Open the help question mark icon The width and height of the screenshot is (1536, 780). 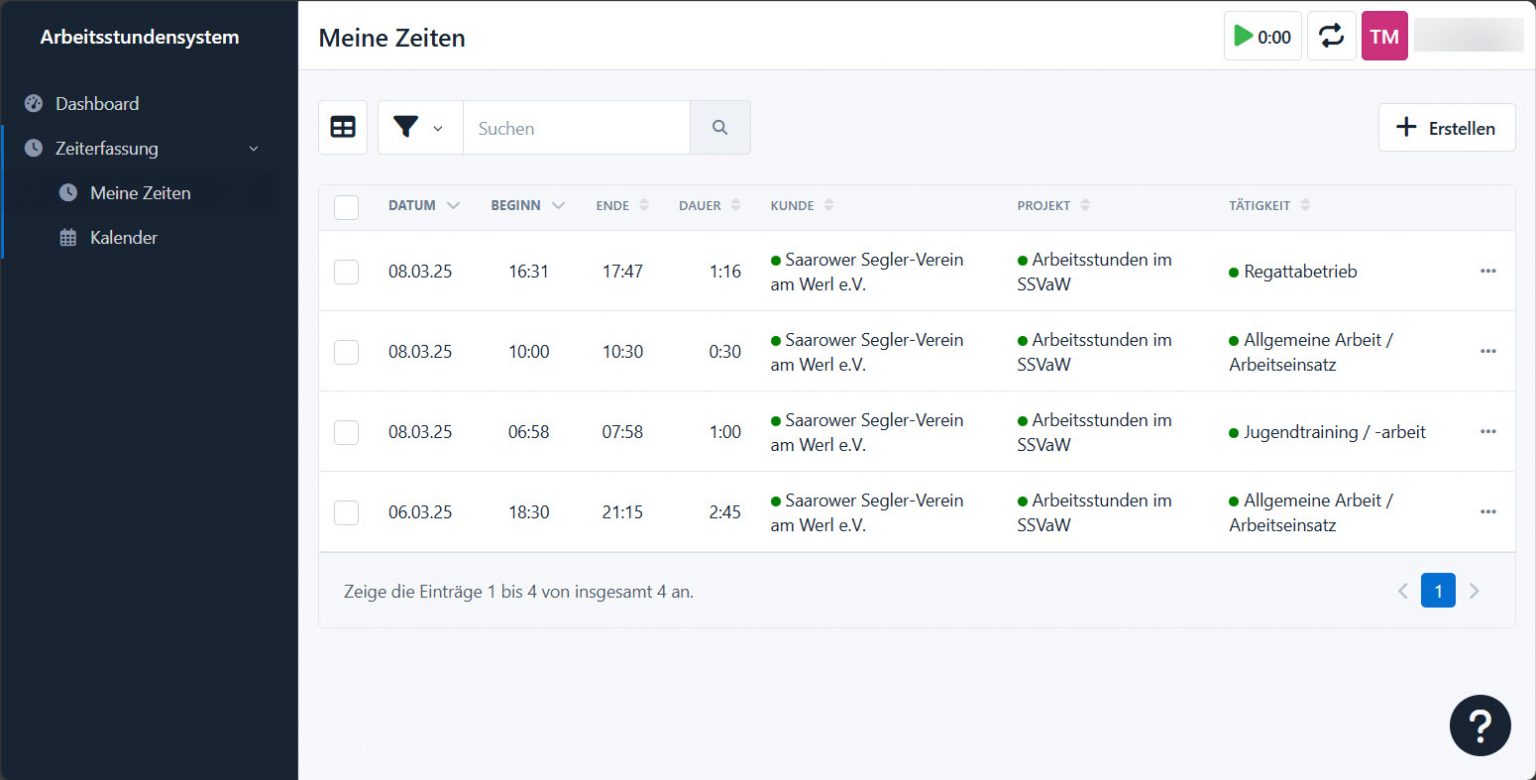click(x=1480, y=725)
